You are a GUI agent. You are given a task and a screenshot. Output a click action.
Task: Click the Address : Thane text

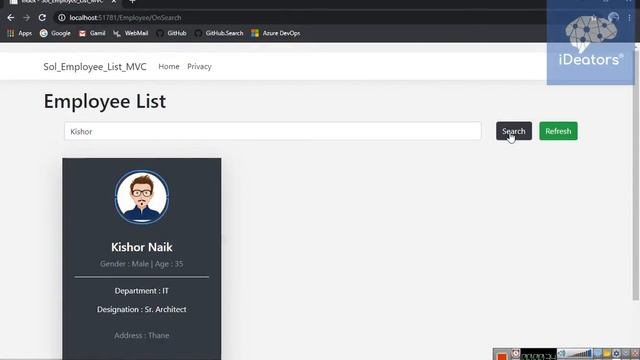click(x=142, y=336)
